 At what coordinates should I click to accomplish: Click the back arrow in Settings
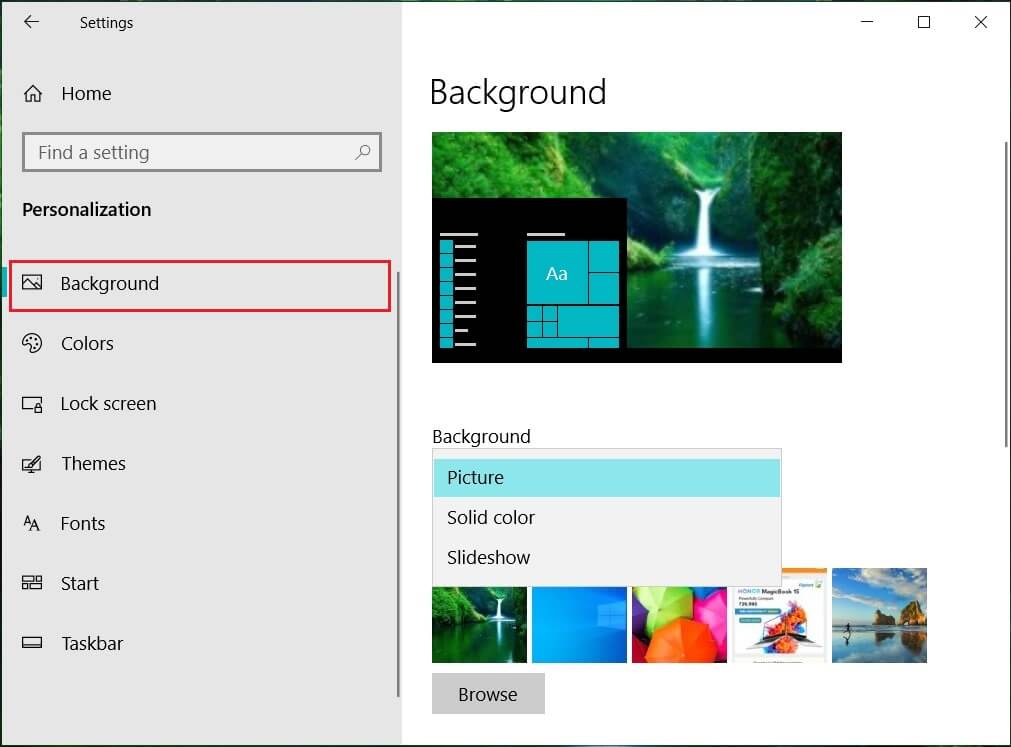[31, 22]
